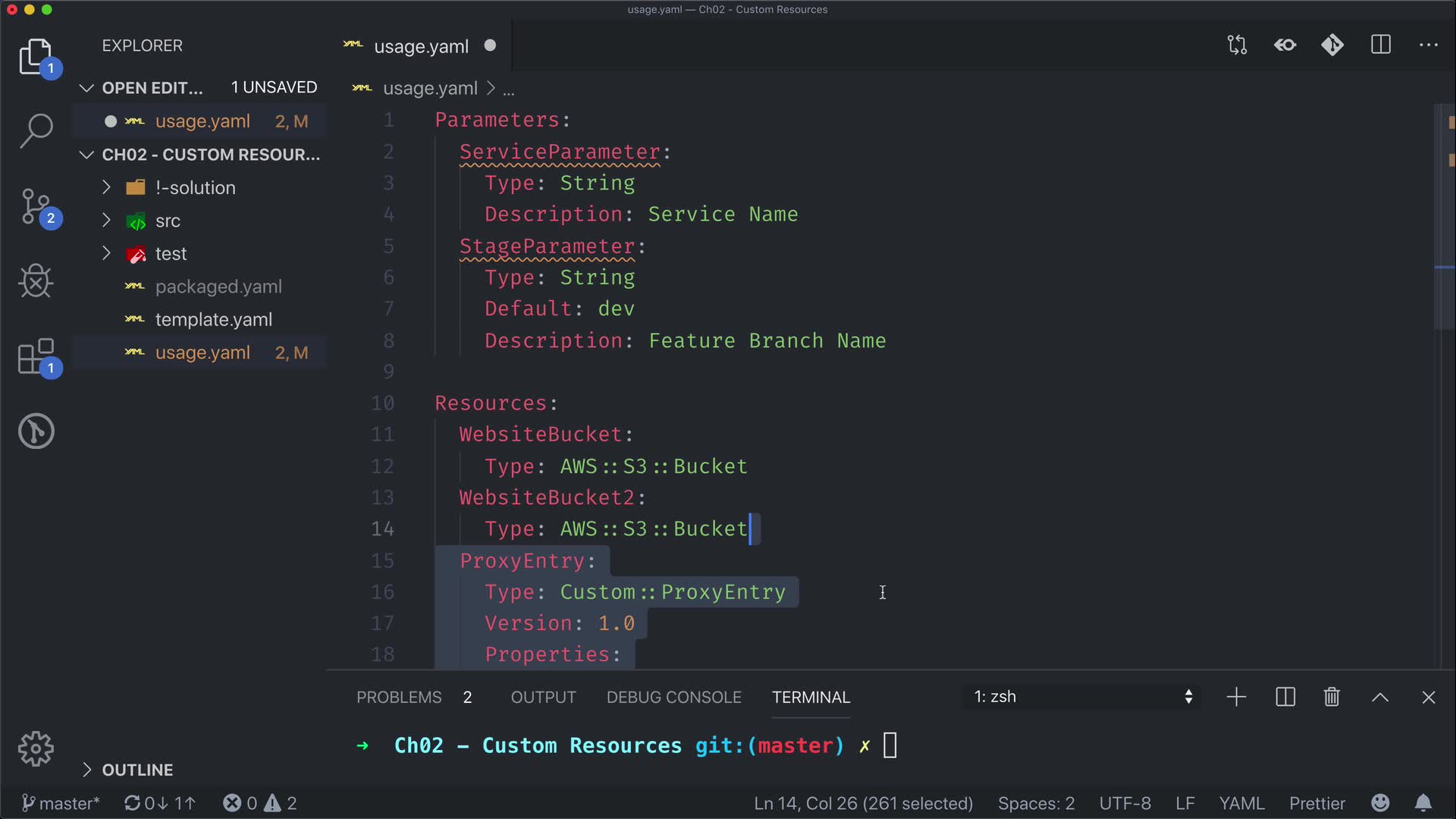Viewport: 1456px width, 819px height.
Task: Open the Manage settings gear
Action: (x=36, y=748)
